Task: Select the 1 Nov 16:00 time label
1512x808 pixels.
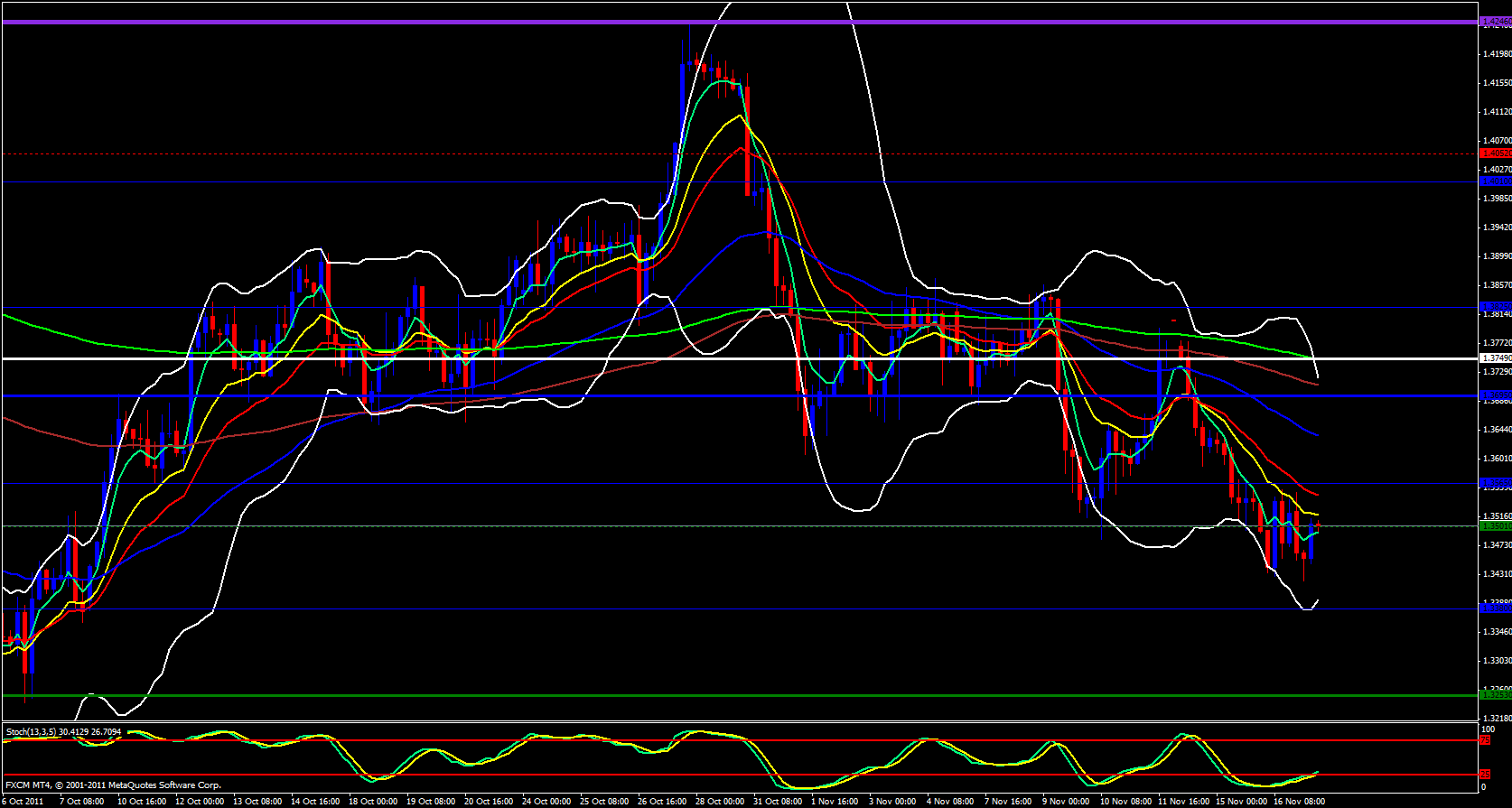Action: [x=835, y=802]
